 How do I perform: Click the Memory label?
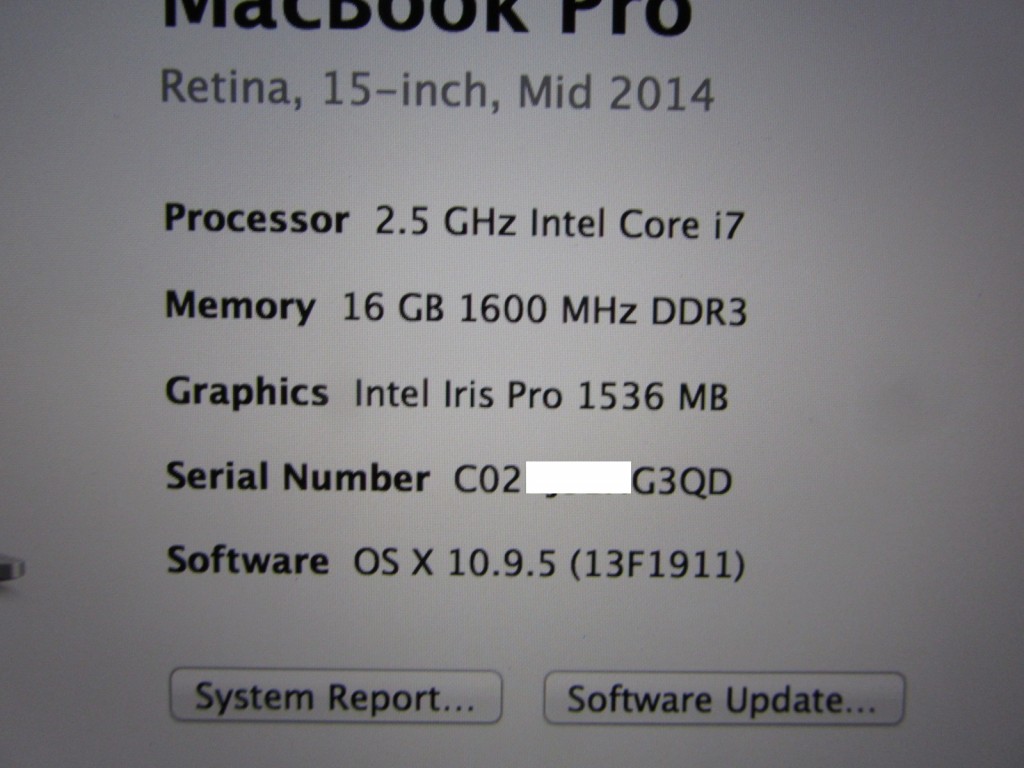tap(240, 307)
